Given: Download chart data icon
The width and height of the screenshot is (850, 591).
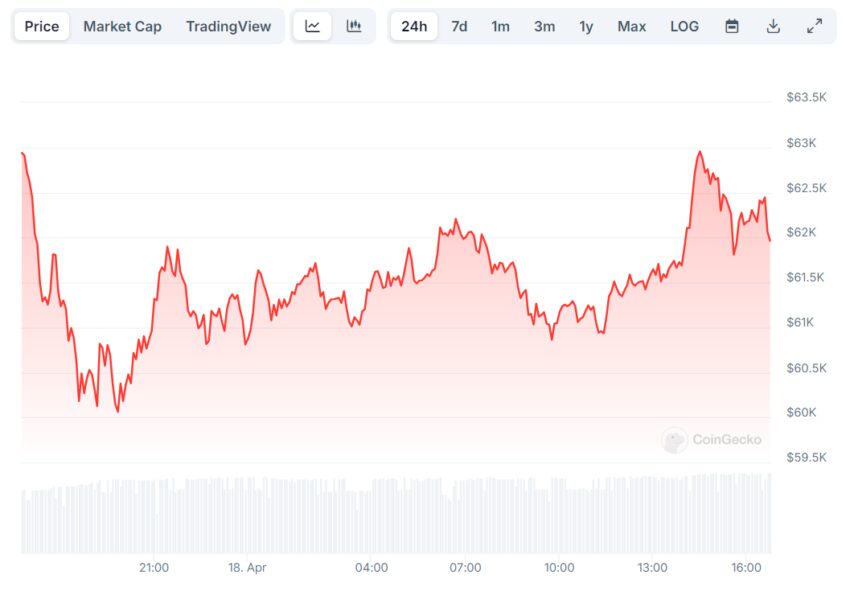Looking at the screenshot, I should coord(773,26).
